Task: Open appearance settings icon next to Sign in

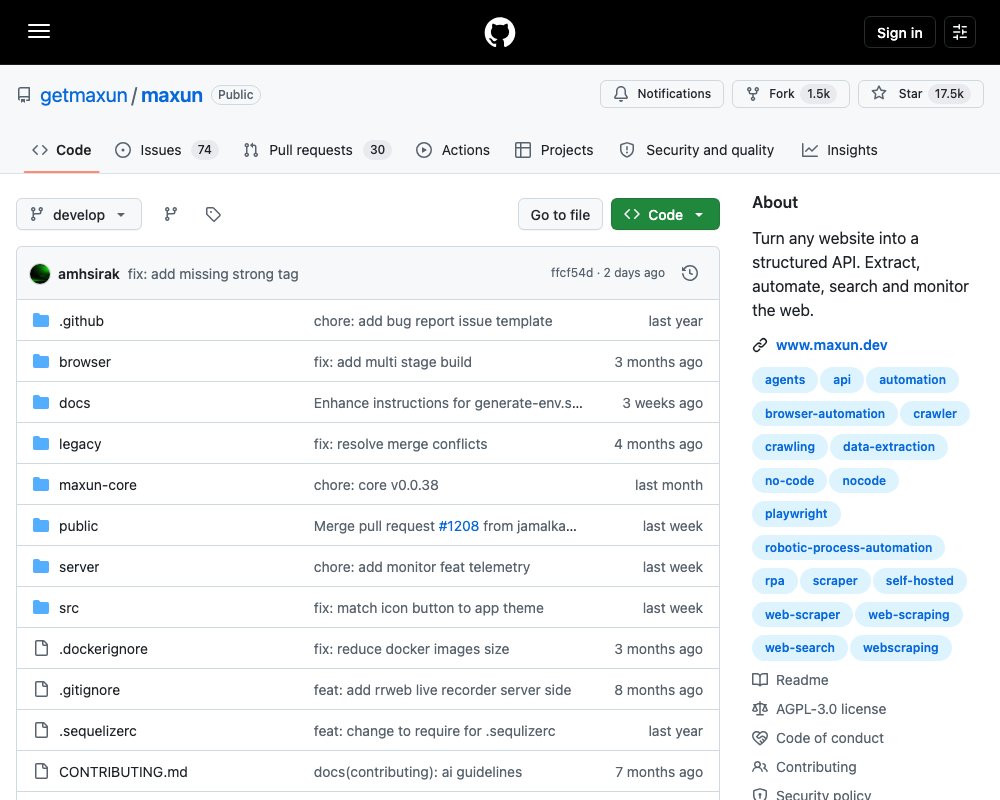Action: pos(959,32)
